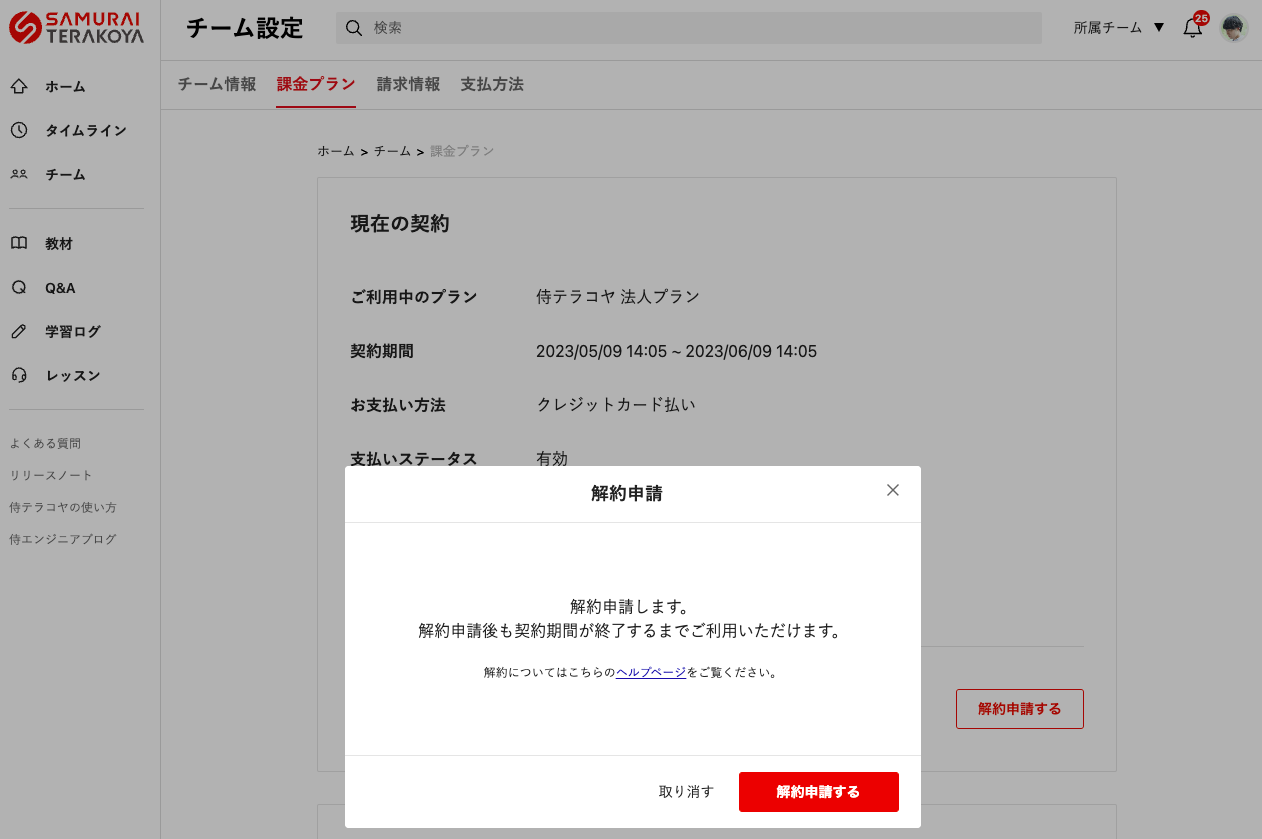Screen dimensions: 1262x839
Task: Open 教材 via the book icon
Action: click(x=19, y=244)
